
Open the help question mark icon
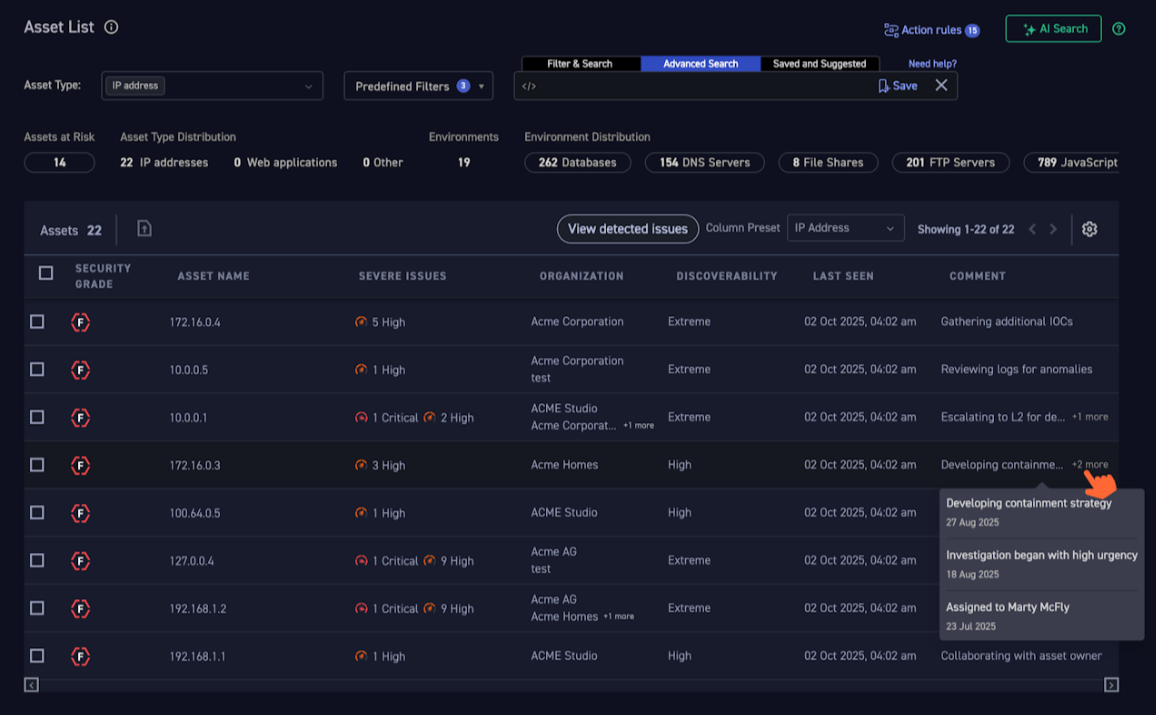coord(1118,29)
